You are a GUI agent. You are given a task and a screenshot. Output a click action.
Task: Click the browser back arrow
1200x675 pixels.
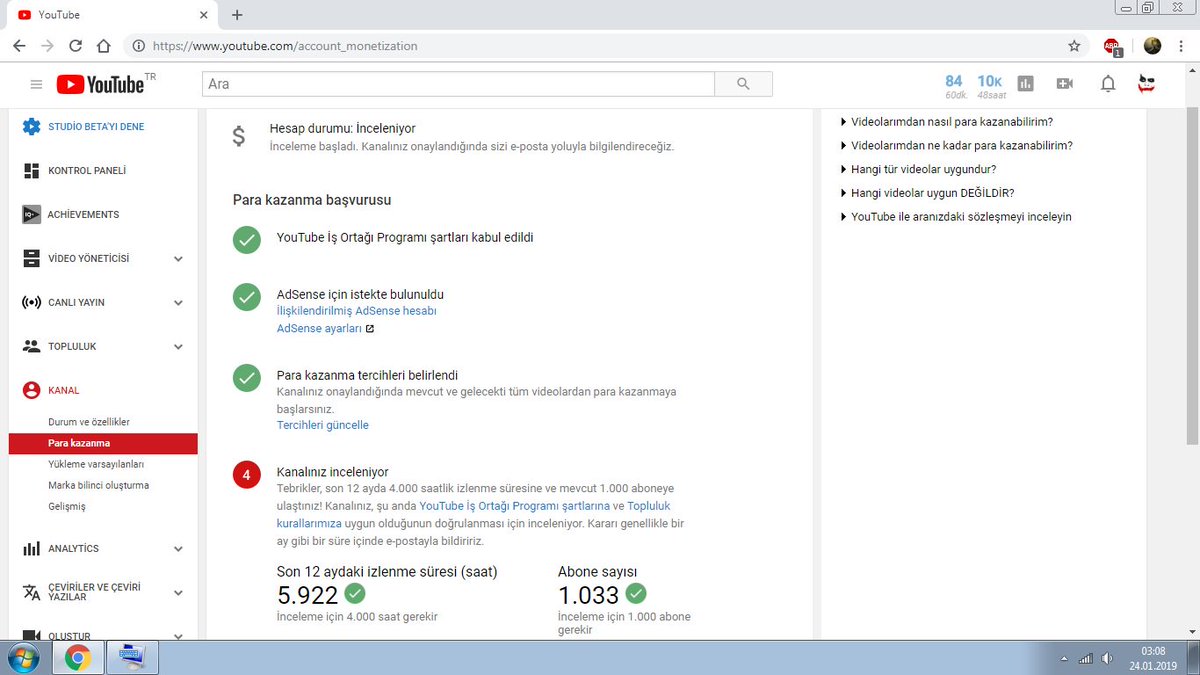click(20, 46)
